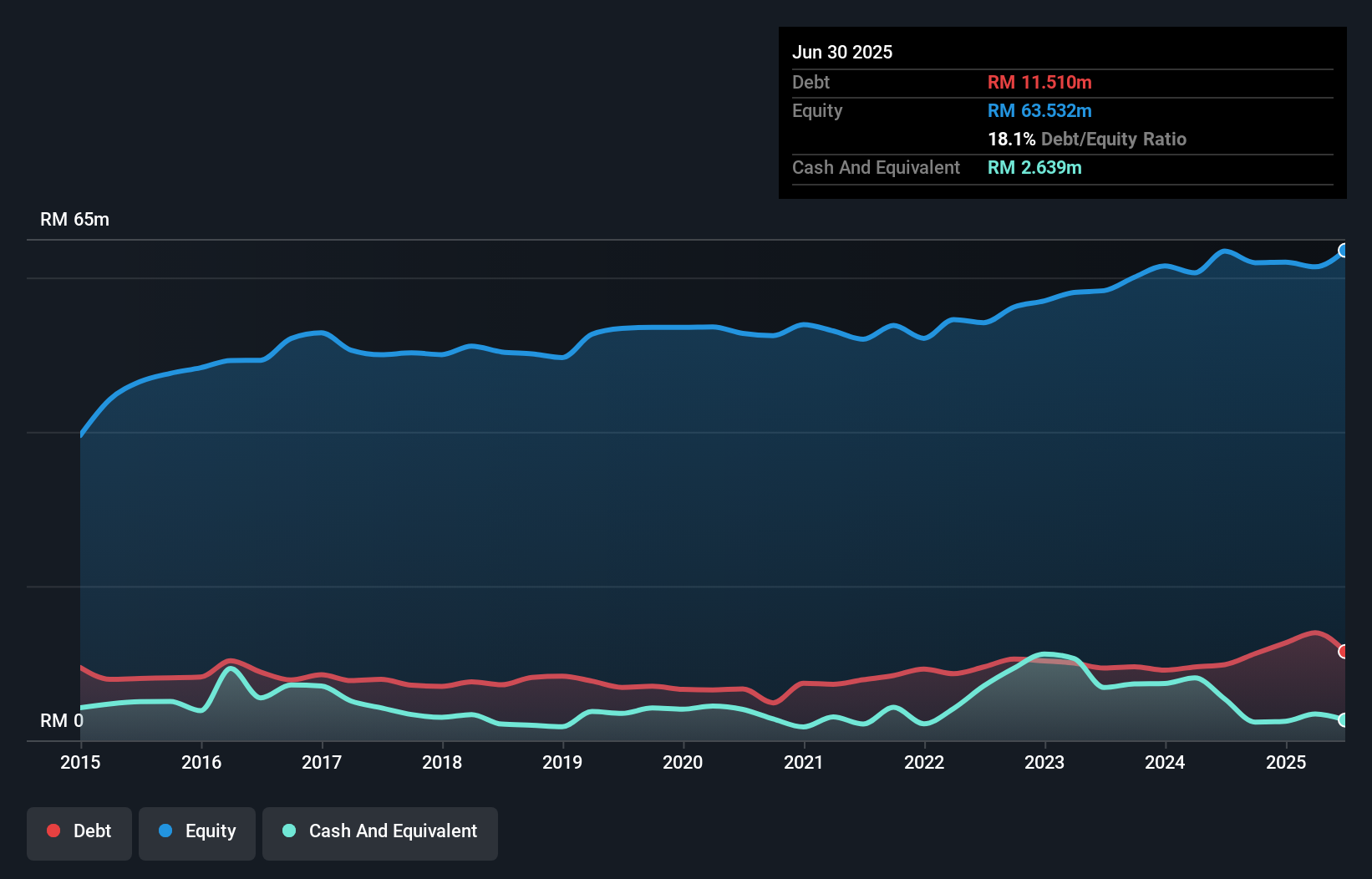The image size is (1372, 879).
Task: Toggle the Debt series visibility
Action: [x=79, y=831]
